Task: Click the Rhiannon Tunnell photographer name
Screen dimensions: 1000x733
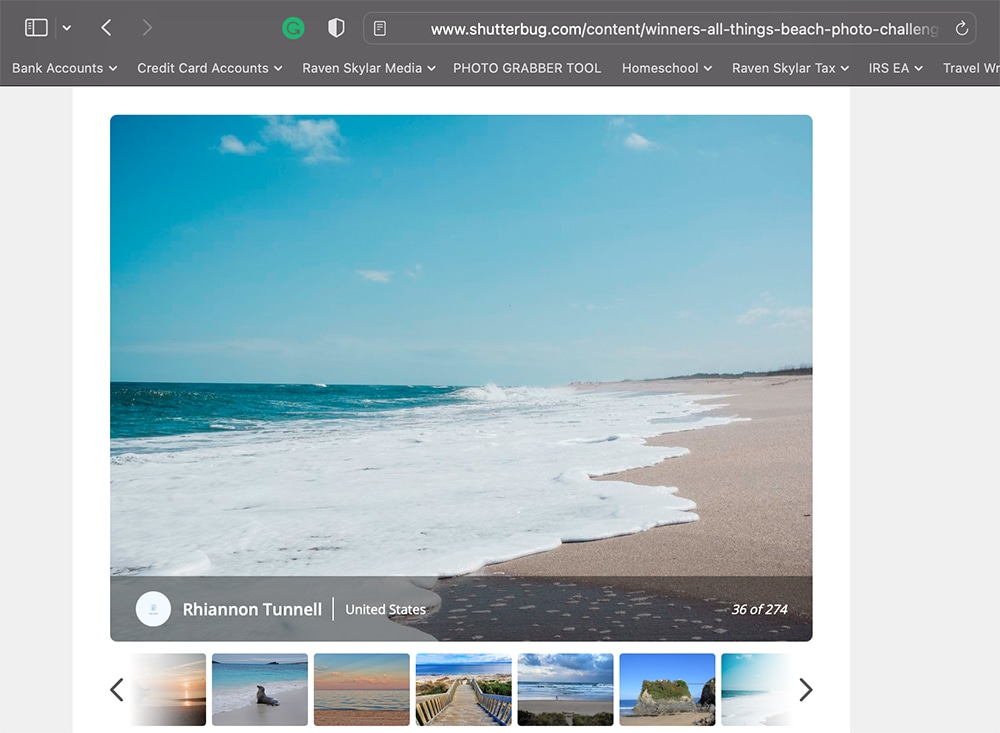Action: [252, 609]
